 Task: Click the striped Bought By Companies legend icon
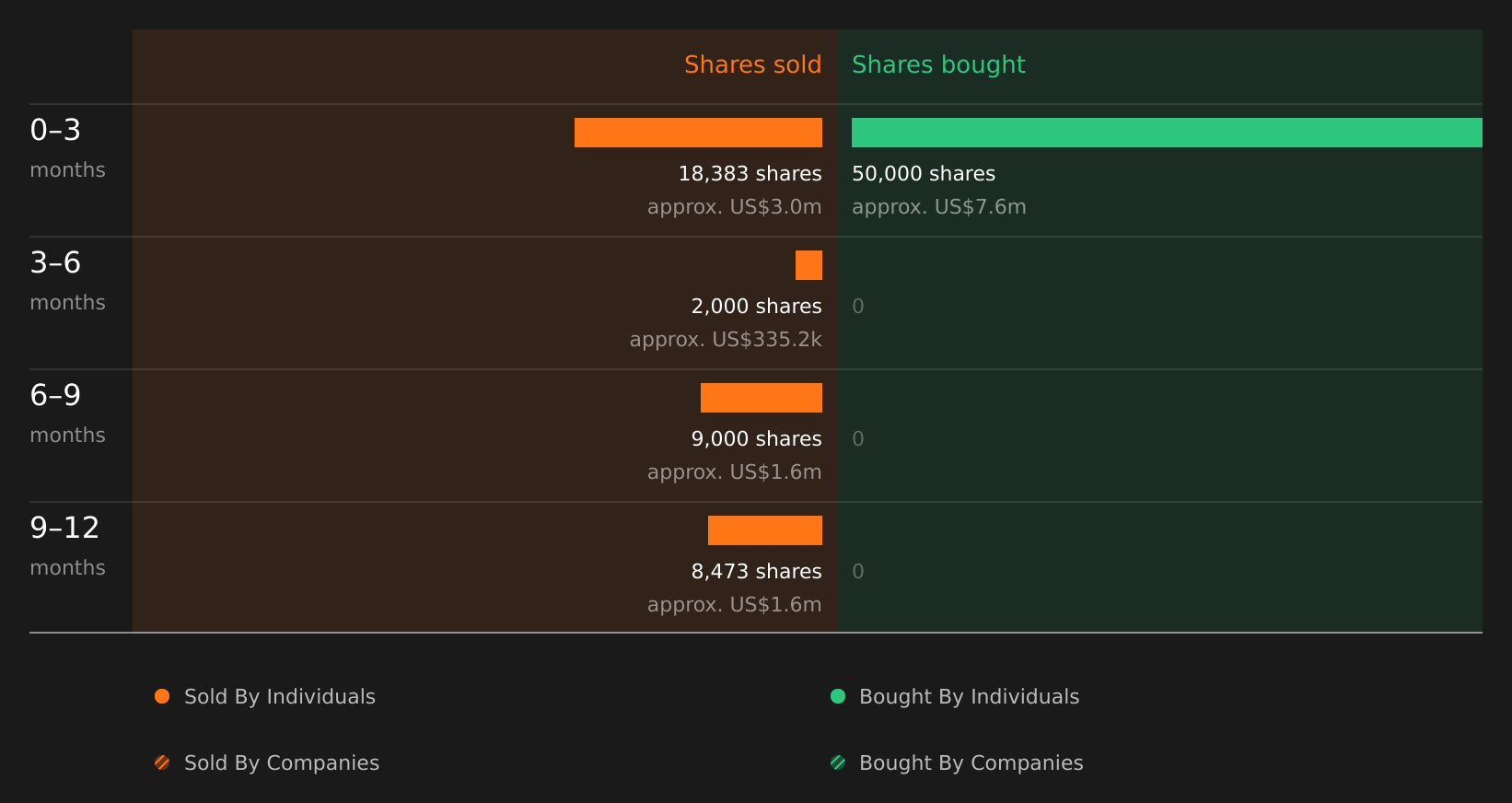[x=838, y=762]
